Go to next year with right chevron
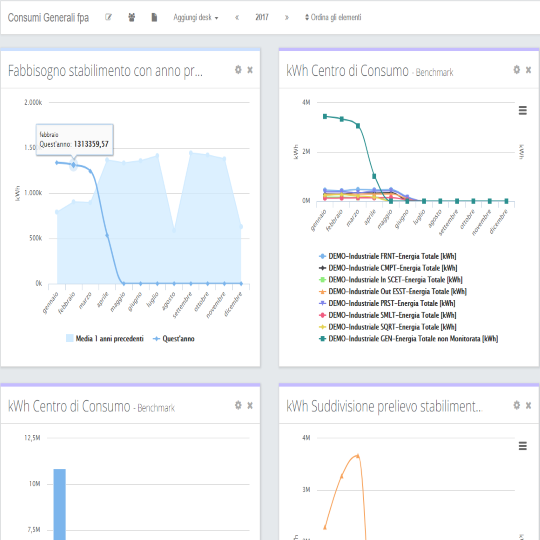Image resolution: width=540 pixels, height=540 pixels. pyautogui.click(x=287, y=18)
